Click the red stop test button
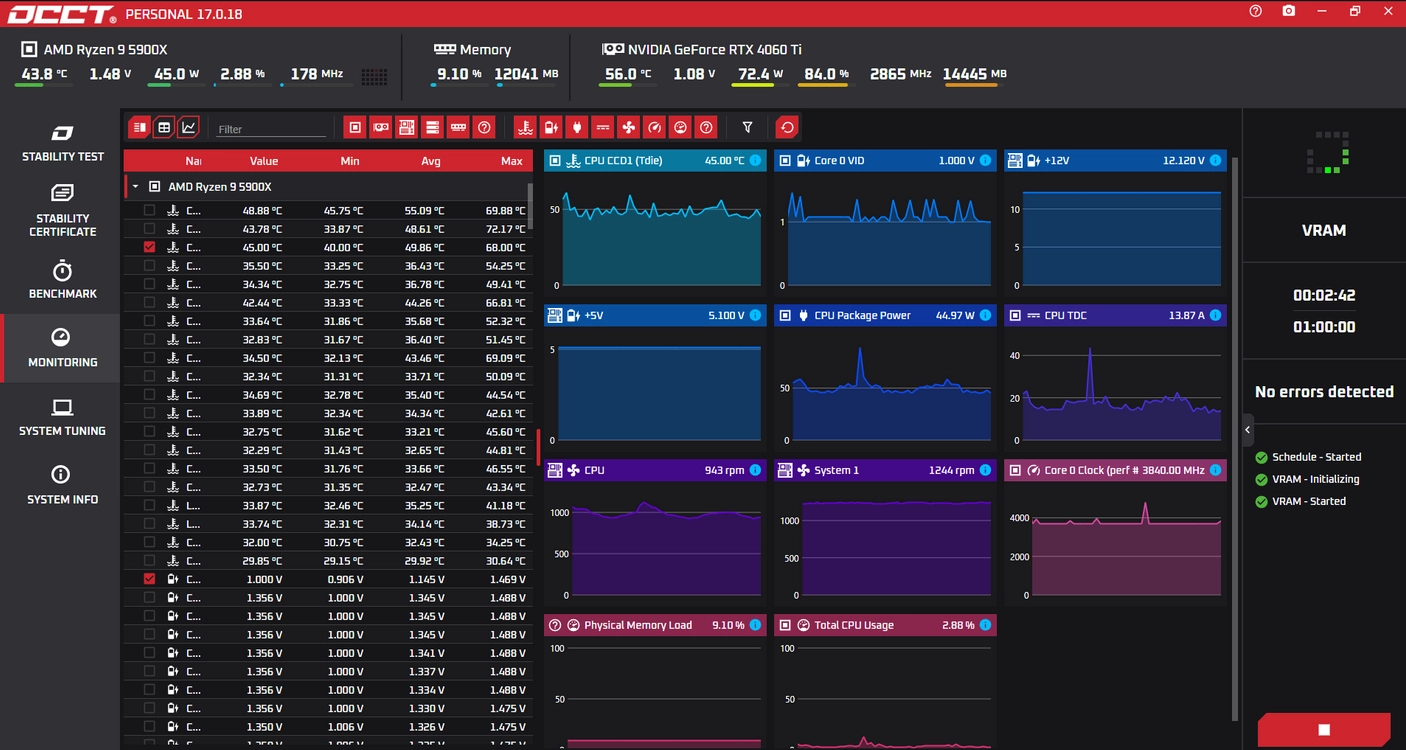Screen dimensions: 1406x750 pyautogui.click(x=1324, y=730)
